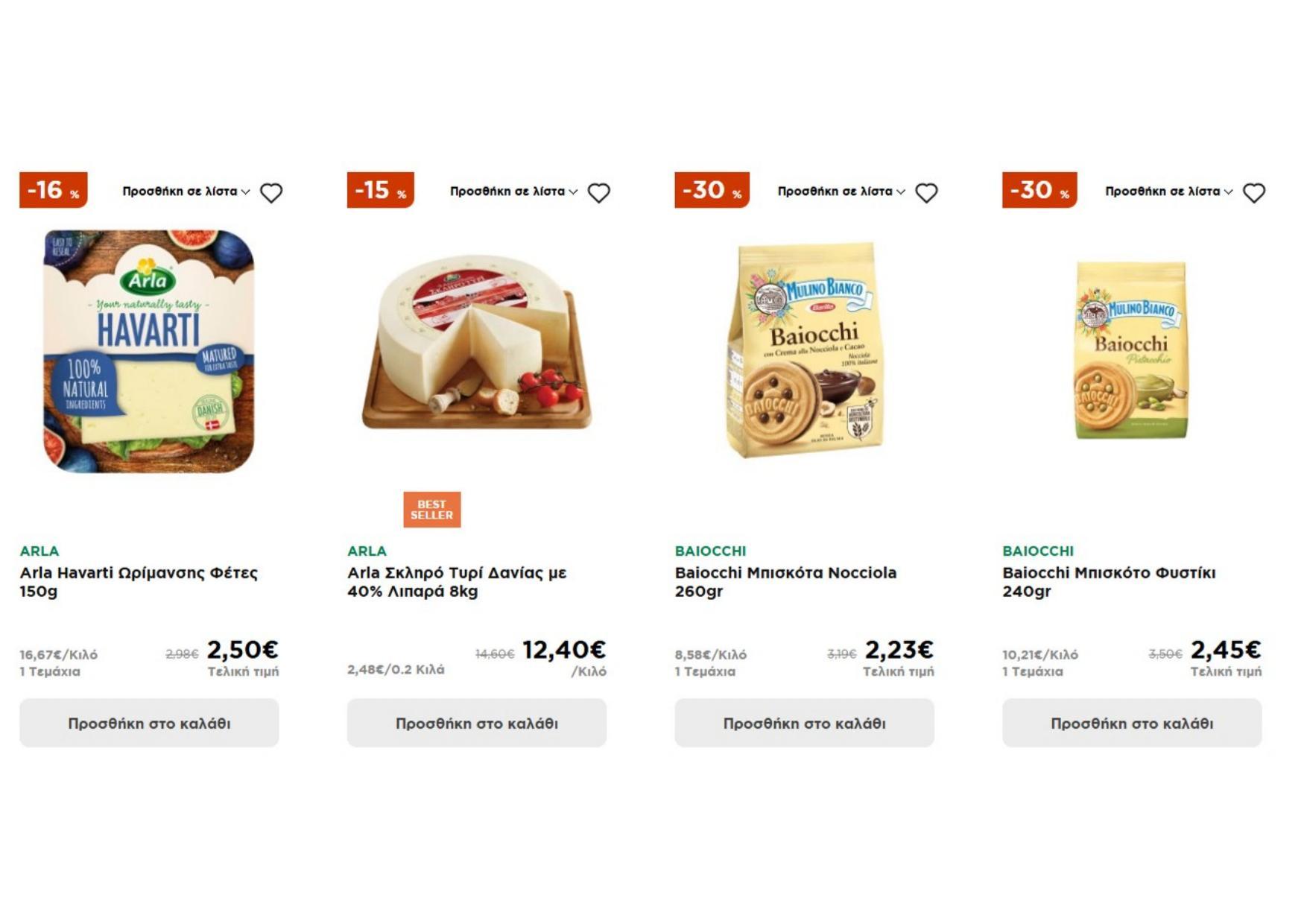
Task: Favorite the Arla Havarti heart icon
Action: coord(271,193)
